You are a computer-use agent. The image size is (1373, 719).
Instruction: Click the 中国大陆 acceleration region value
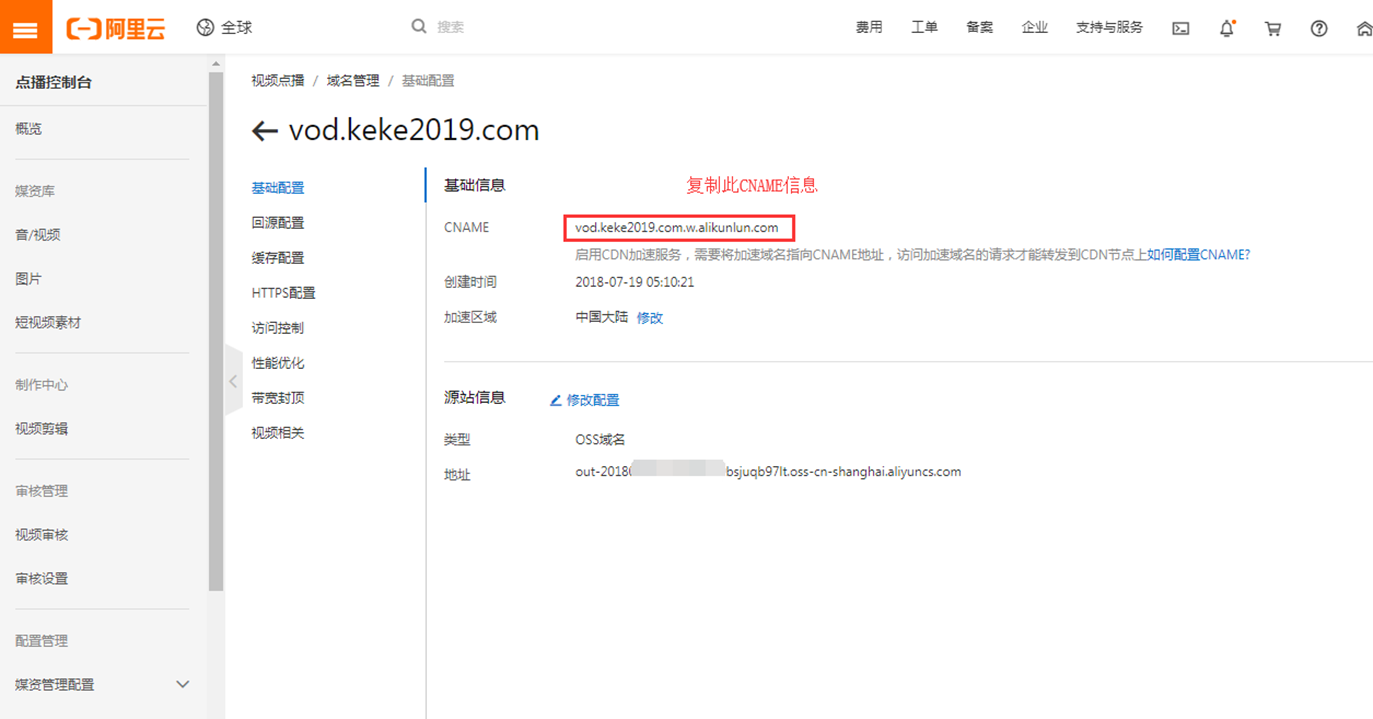click(x=602, y=317)
